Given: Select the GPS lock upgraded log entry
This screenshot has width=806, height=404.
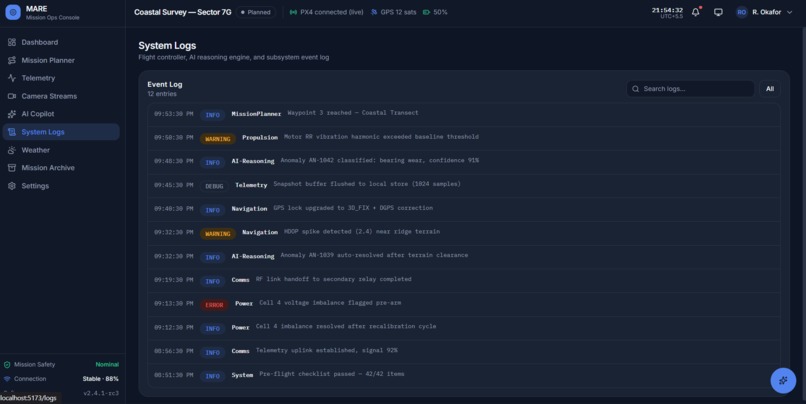Looking at the screenshot, I should point(464,209).
